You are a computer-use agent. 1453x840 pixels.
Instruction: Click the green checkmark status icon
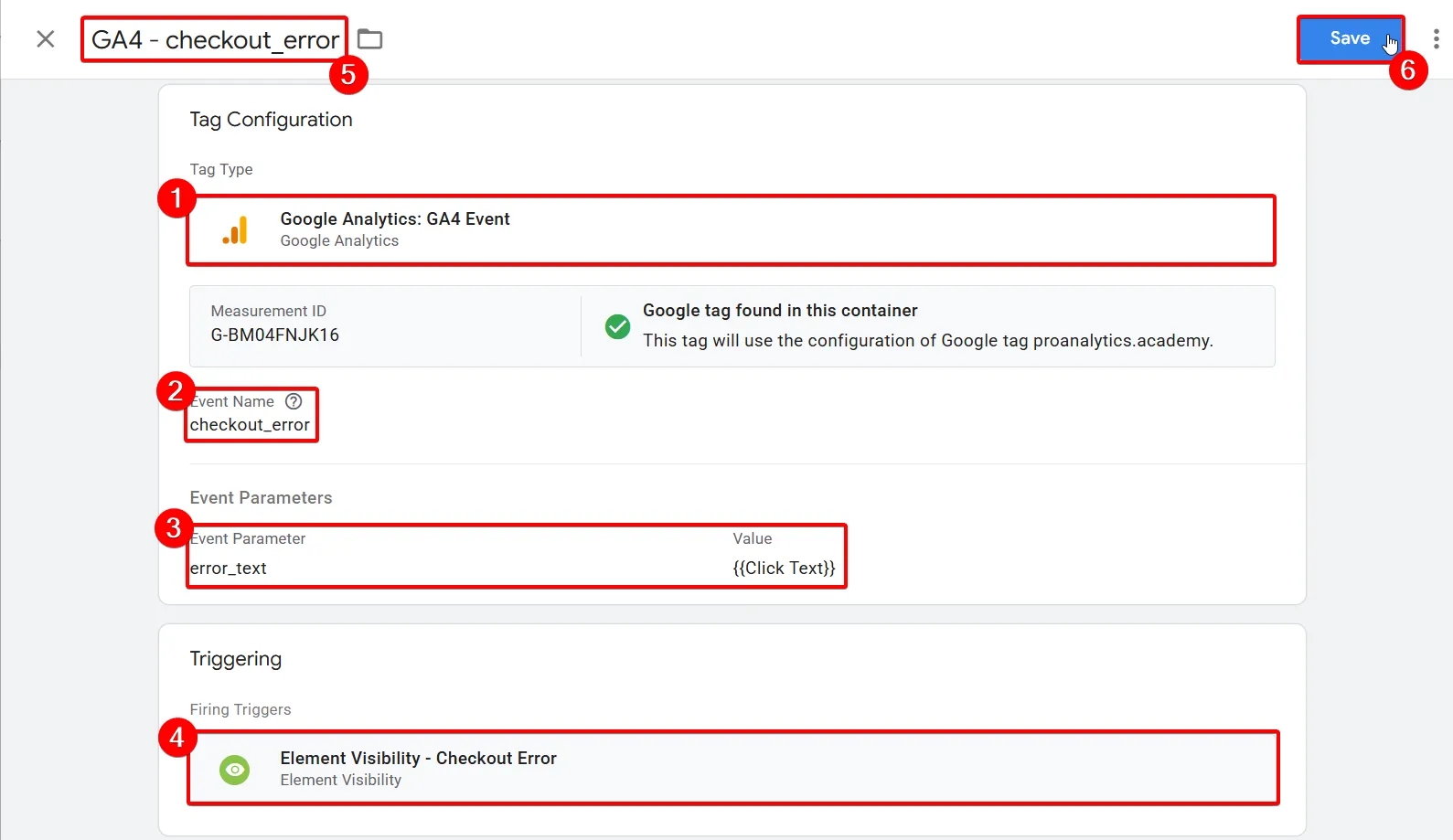tap(618, 326)
